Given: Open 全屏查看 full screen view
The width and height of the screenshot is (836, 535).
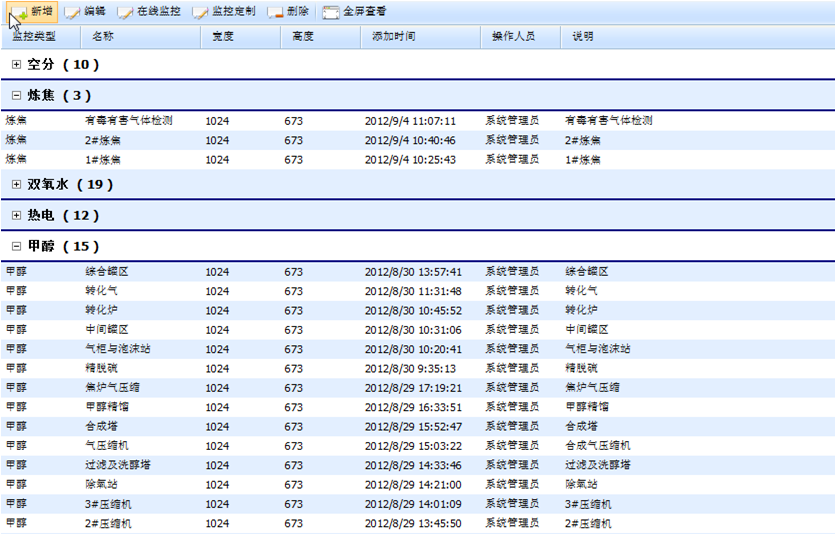Looking at the screenshot, I should pyautogui.click(x=355, y=11).
